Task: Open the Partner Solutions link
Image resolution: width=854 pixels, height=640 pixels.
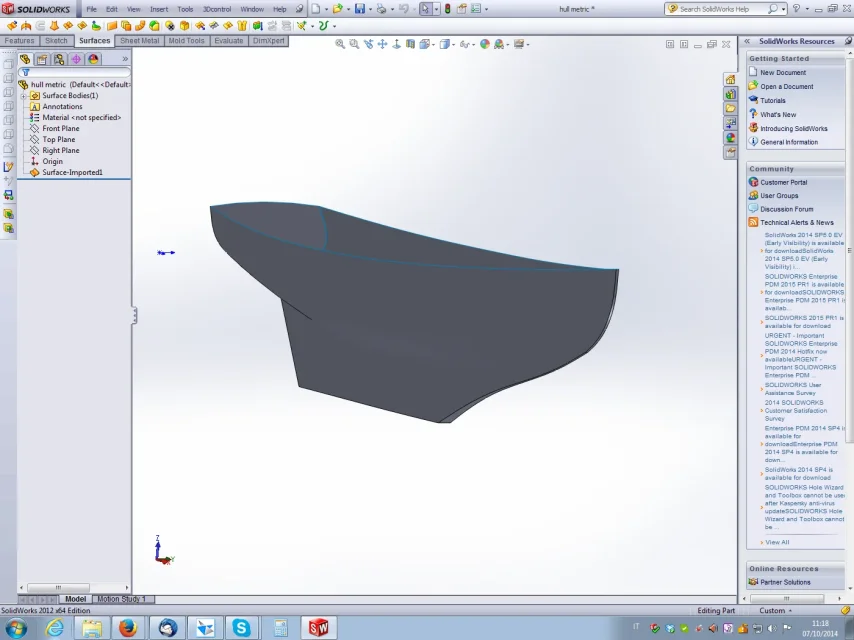Action: pyautogui.click(x=785, y=582)
